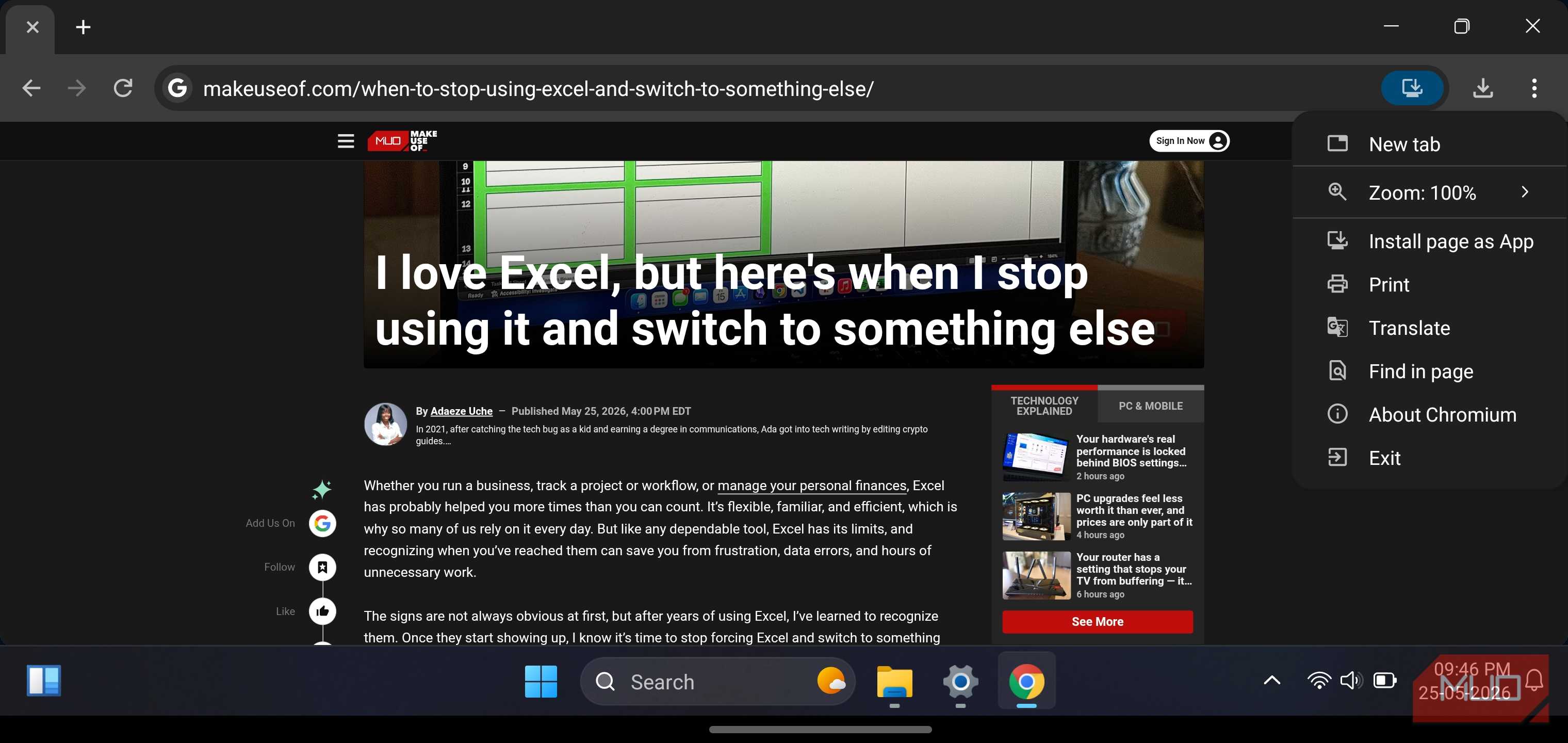
Task: Click router article thumbnail
Action: pyautogui.click(x=1036, y=575)
